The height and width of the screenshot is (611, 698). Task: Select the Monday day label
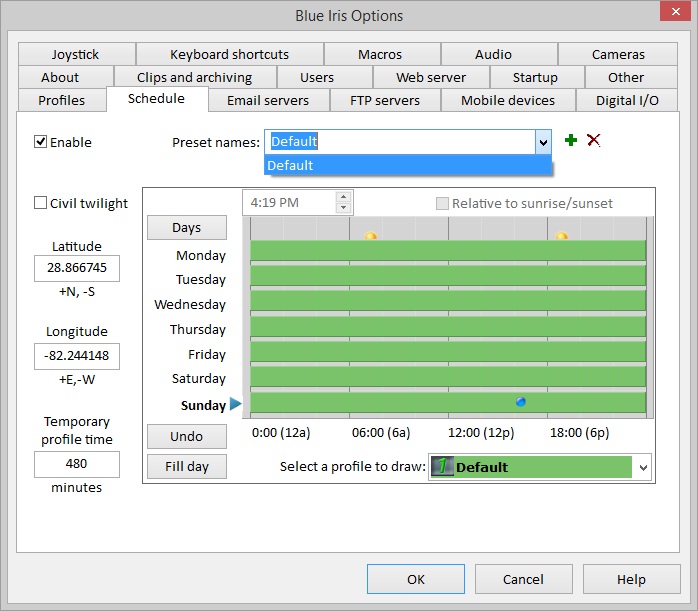(201, 255)
